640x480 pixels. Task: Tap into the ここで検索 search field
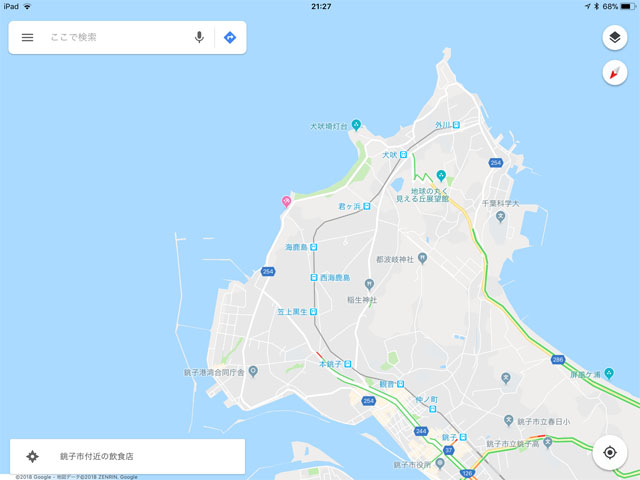pos(118,38)
